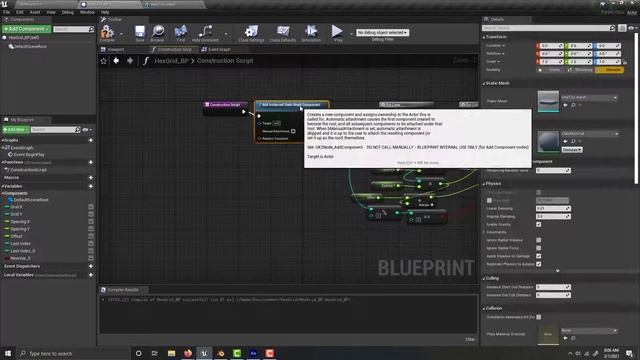Toggle Offset variable visibility eye
This screenshot has width=640, height=360.
pyautogui.click(x=91, y=236)
